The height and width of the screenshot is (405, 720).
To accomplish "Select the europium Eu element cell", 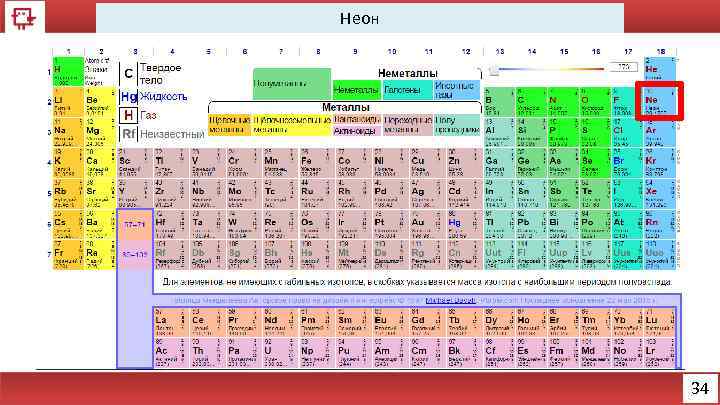I will 391,322.
